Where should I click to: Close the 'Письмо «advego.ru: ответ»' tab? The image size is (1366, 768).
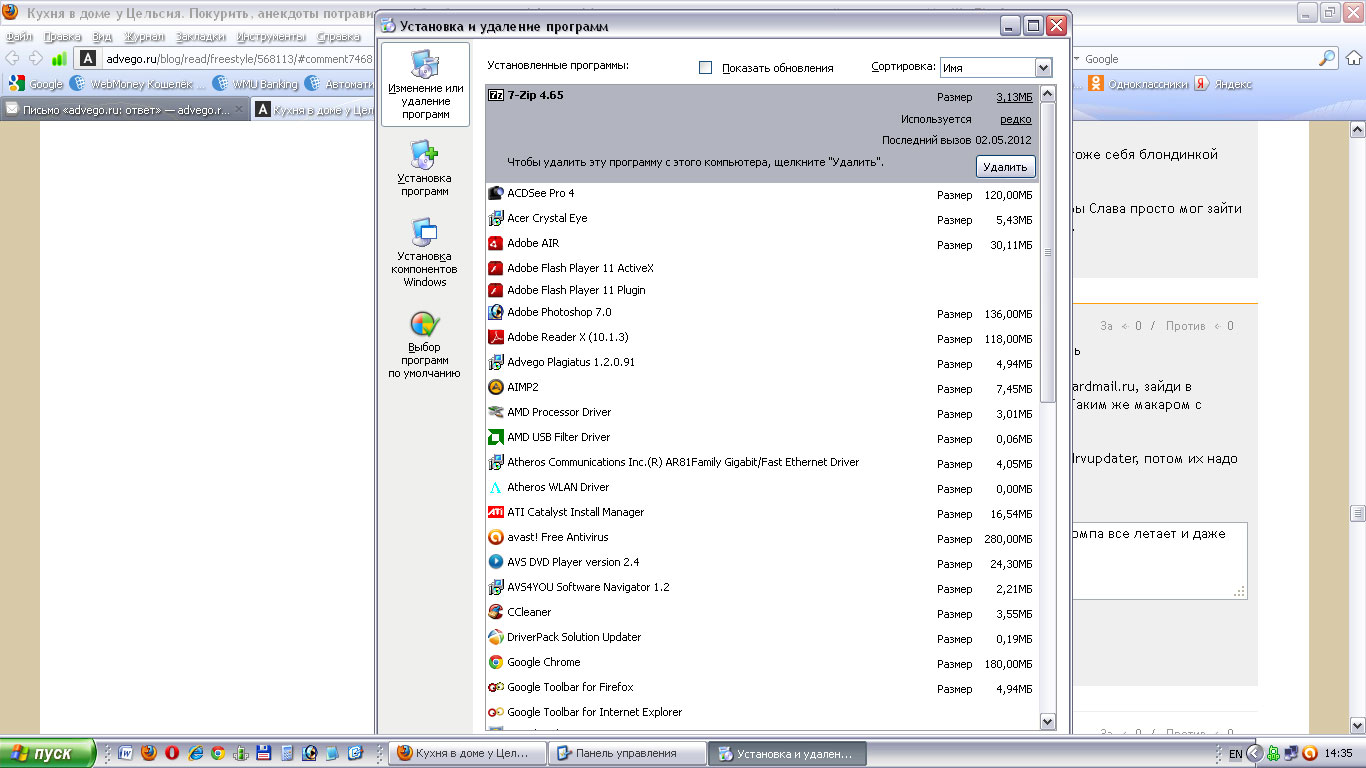[x=238, y=110]
